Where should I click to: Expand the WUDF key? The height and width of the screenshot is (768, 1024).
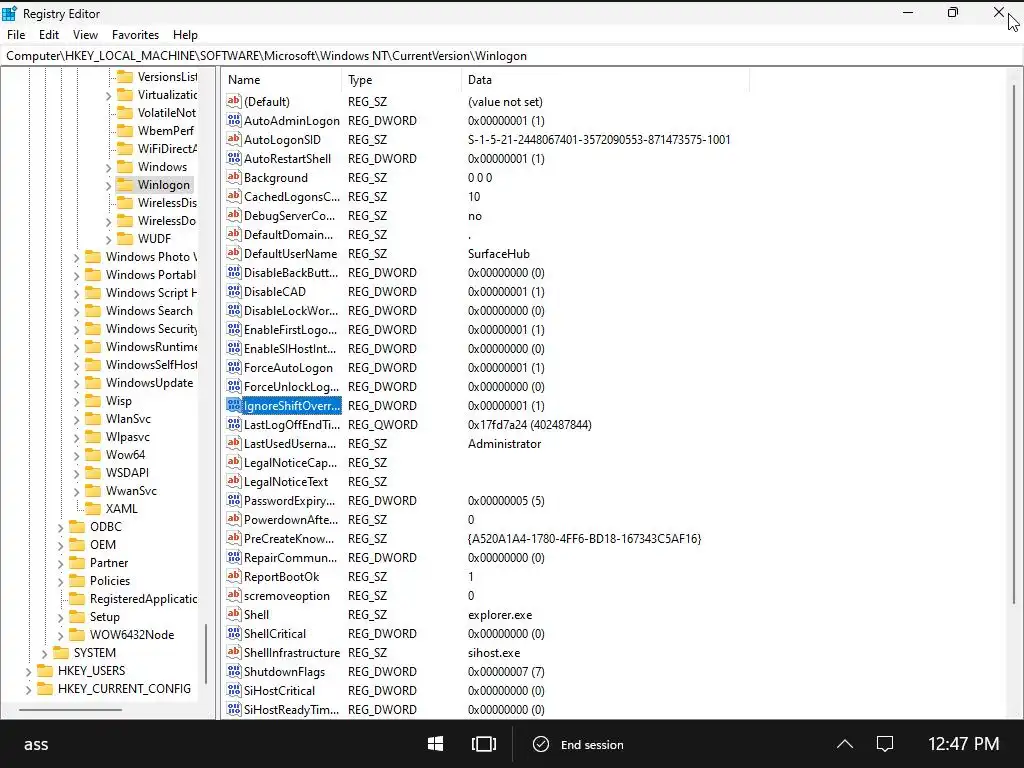coord(108,240)
